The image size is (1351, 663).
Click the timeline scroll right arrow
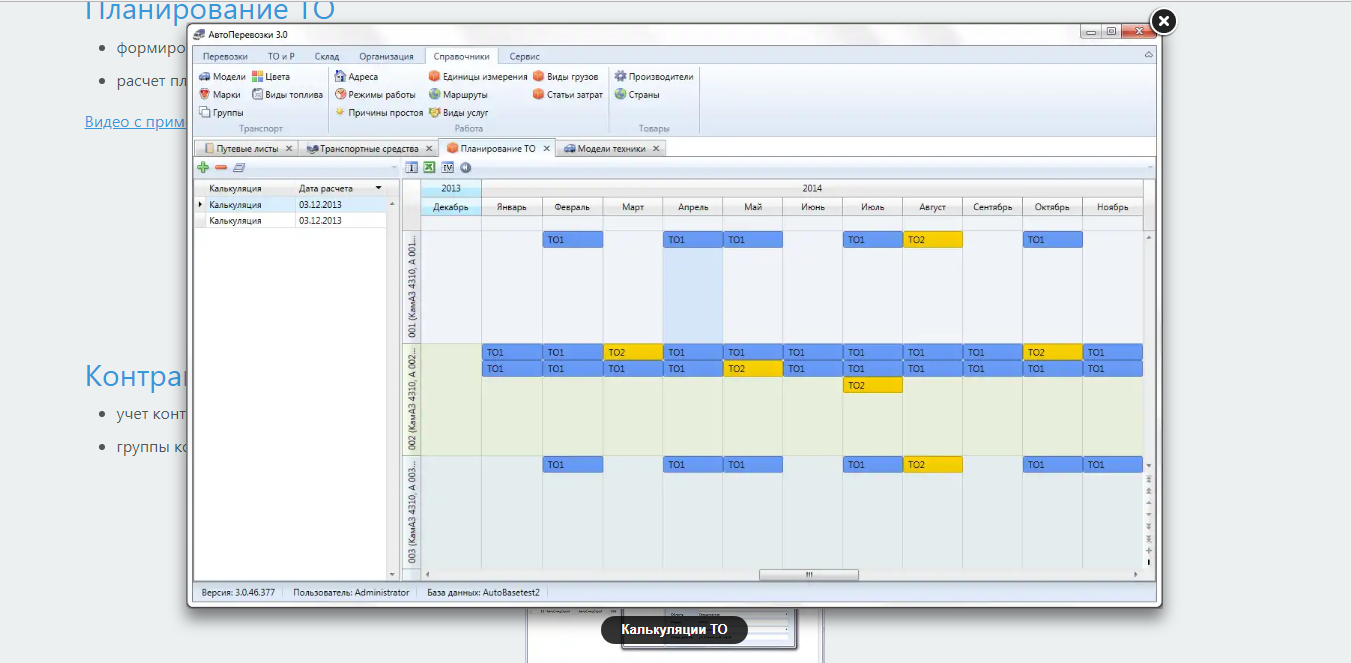click(x=1136, y=575)
